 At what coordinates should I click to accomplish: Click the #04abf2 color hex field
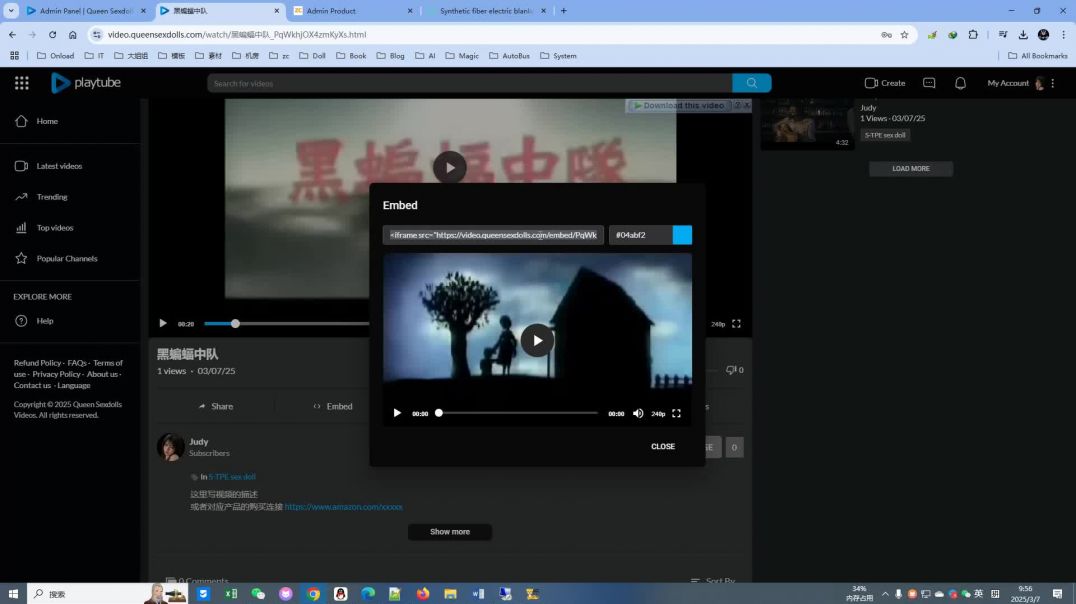pyautogui.click(x=640, y=235)
